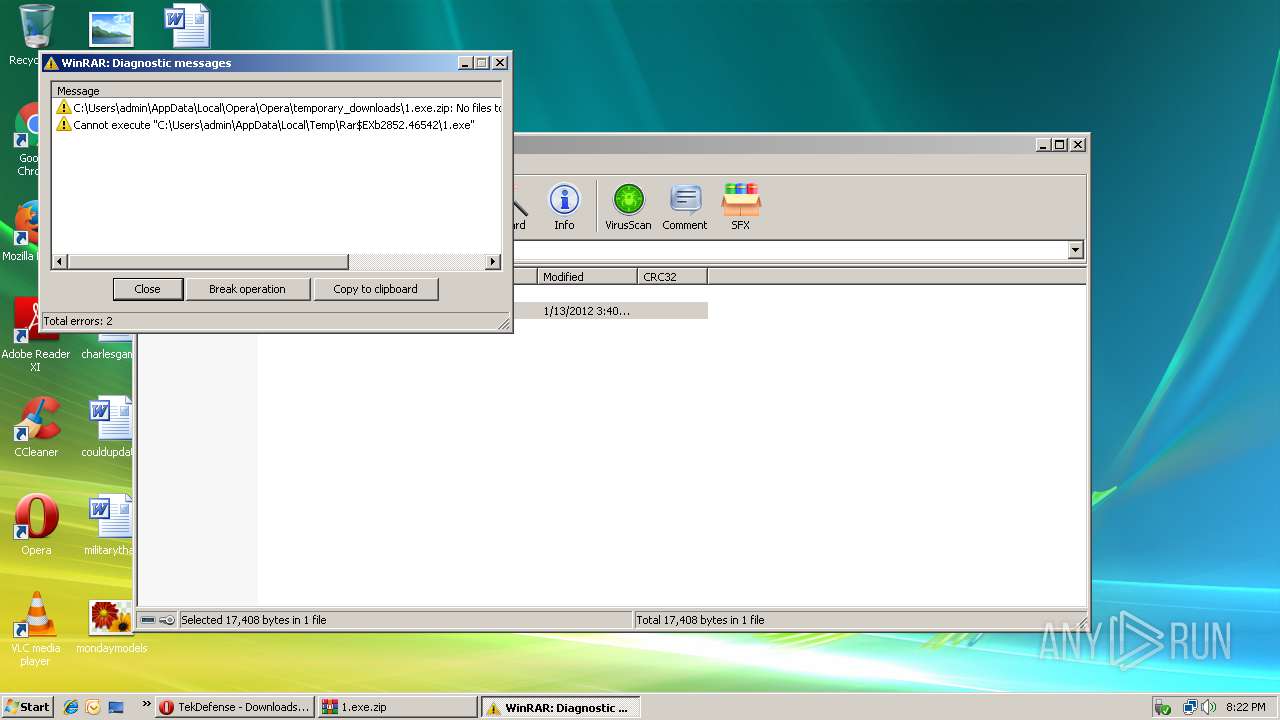Image resolution: width=1280 pixels, height=720 pixels.
Task: Click the Message column header
Action: pos(277,91)
